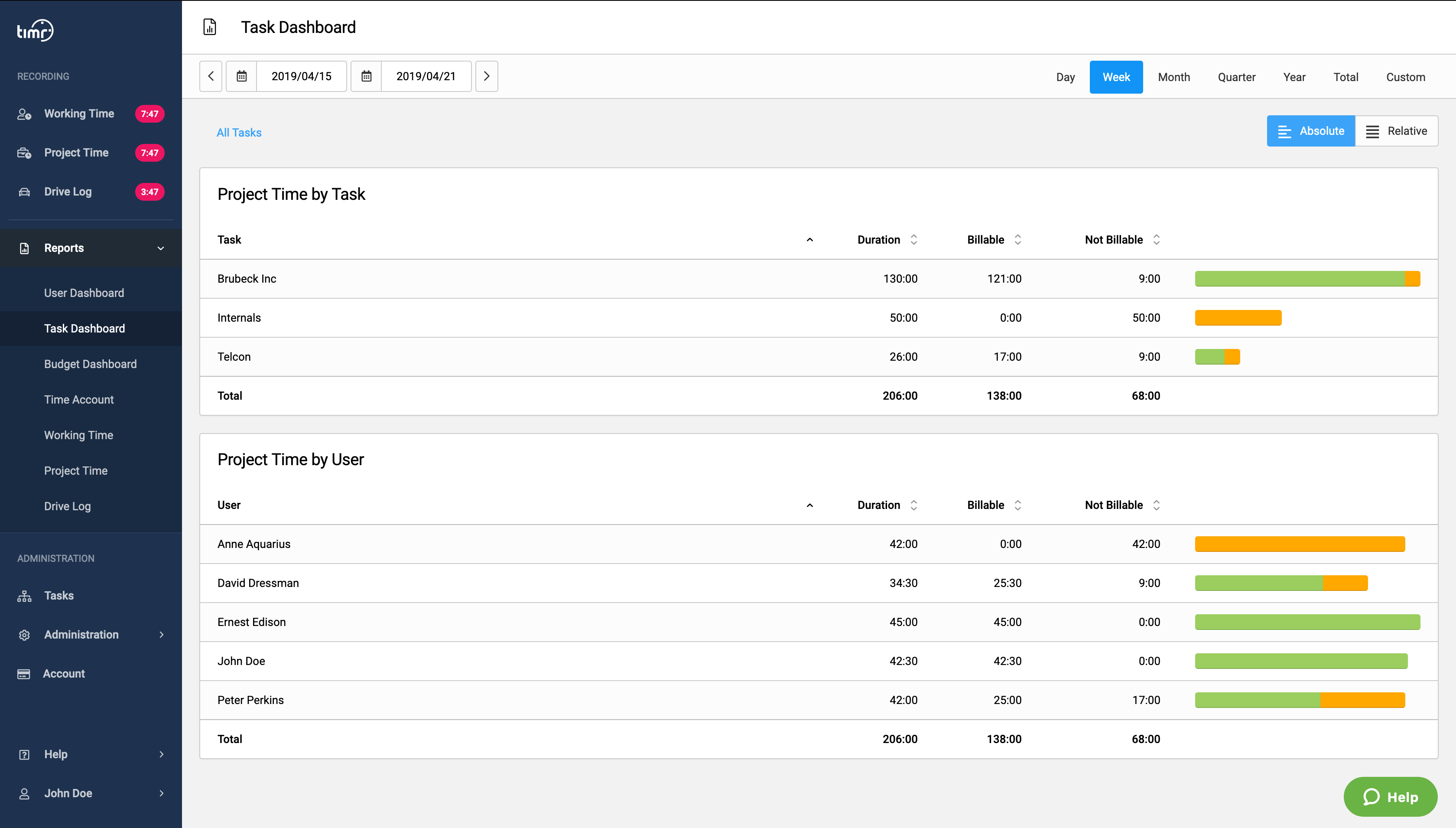Select the Day period tab

(x=1065, y=77)
